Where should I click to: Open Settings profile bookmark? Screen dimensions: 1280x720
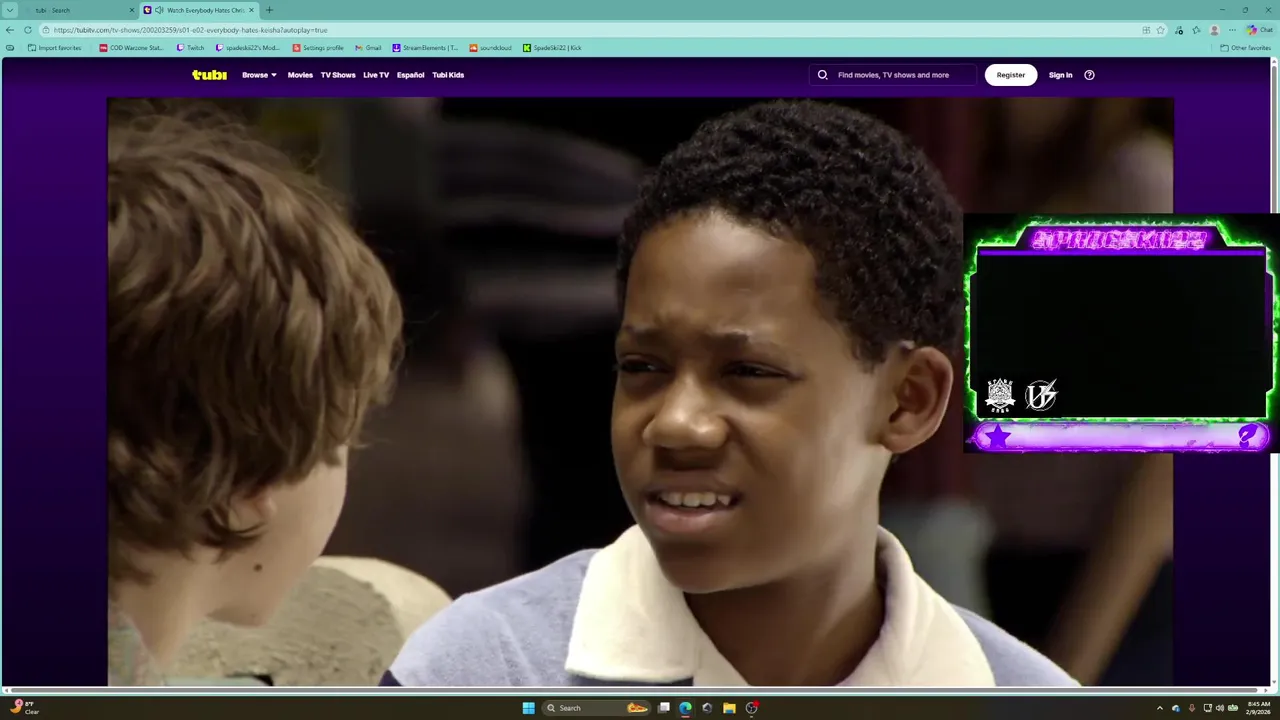point(318,48)
